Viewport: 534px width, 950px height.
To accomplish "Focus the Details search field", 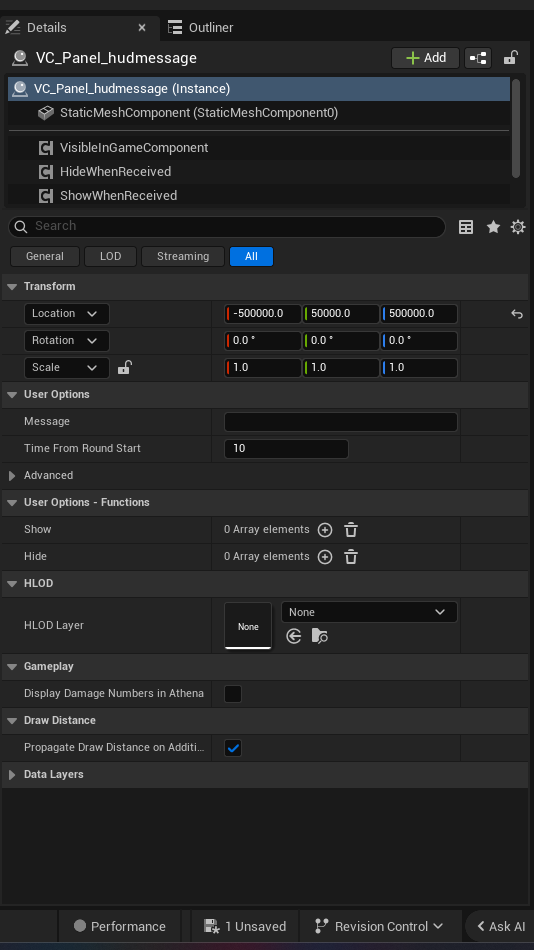I will click(227, 226).
